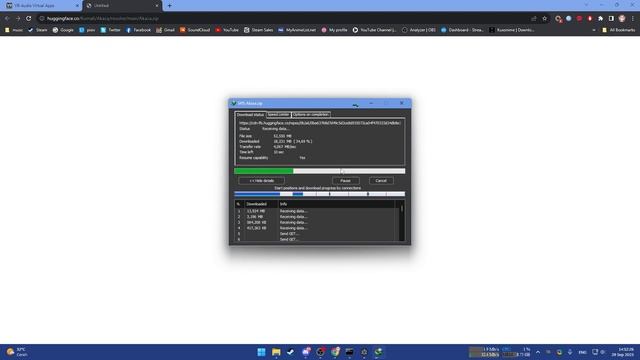640x360 pixels.
Task: Open the Google bookmark
Action: point(63,30)
